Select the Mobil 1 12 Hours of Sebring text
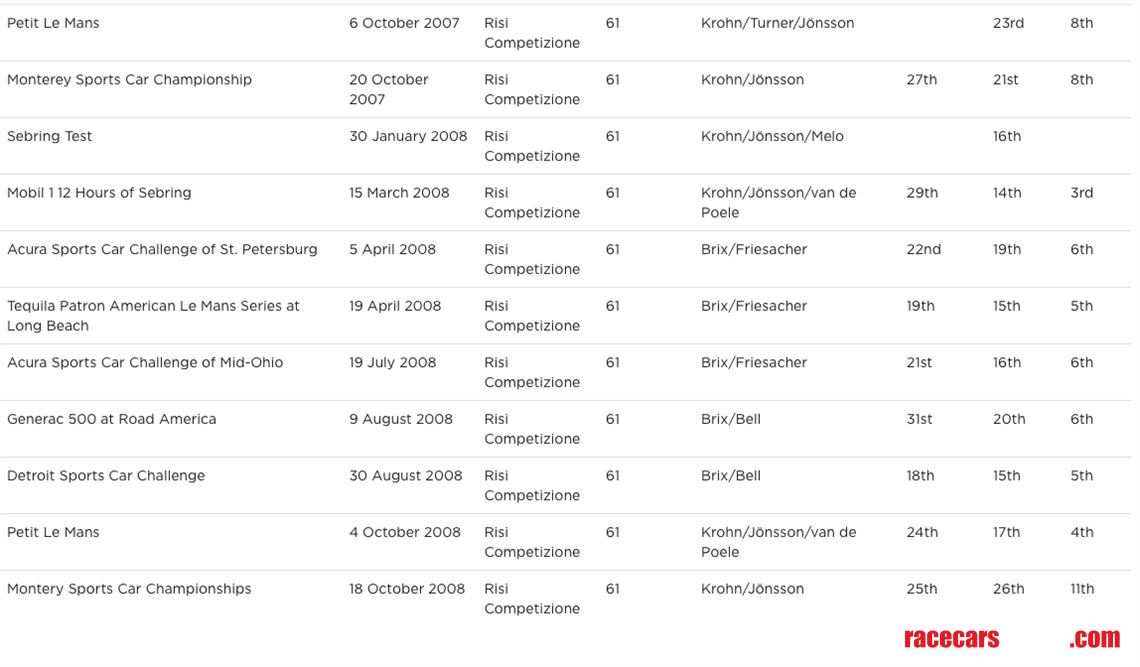This screenshot has height=667, width=1140. (99, 193)
